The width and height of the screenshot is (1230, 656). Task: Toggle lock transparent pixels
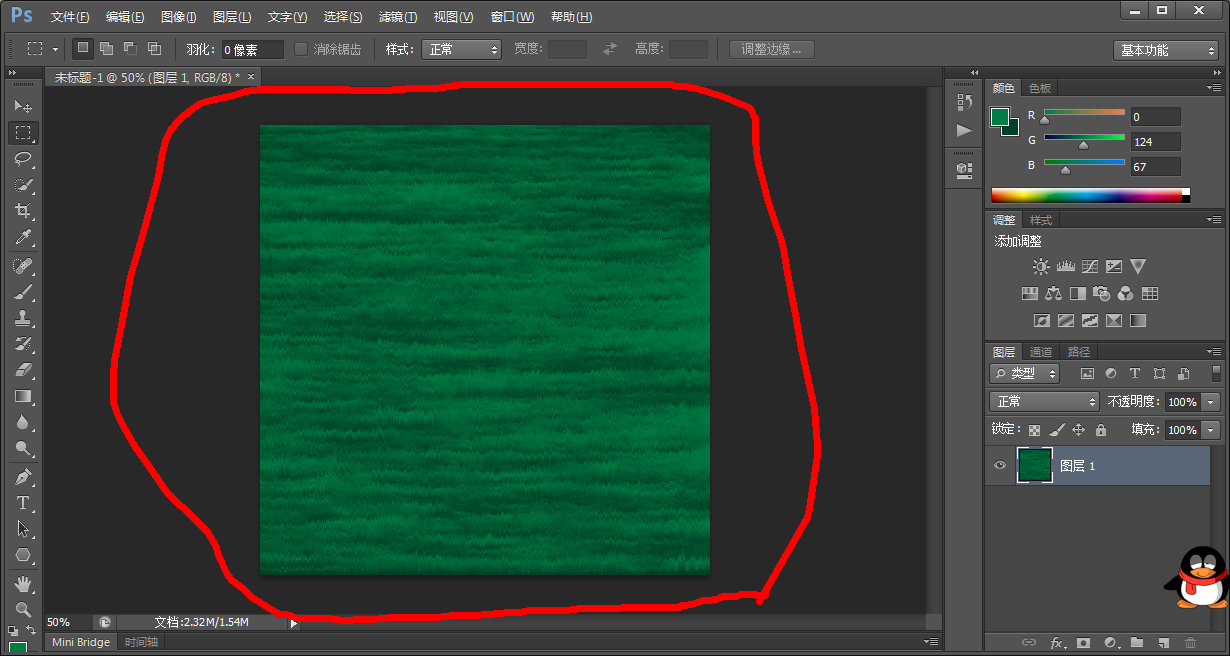(1034, 430)
